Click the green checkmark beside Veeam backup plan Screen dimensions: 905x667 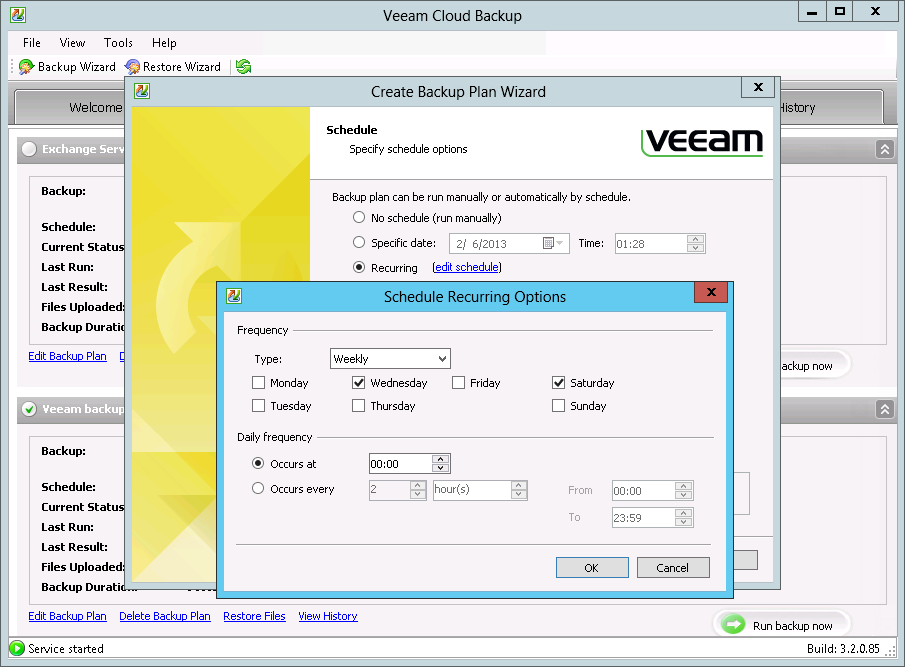coord(29,409)
